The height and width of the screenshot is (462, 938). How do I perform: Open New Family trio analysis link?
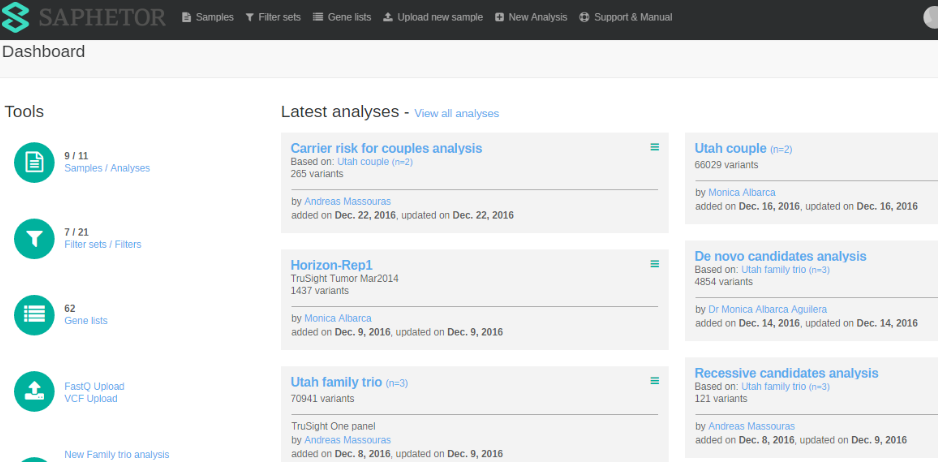click(x=117, y=455)
